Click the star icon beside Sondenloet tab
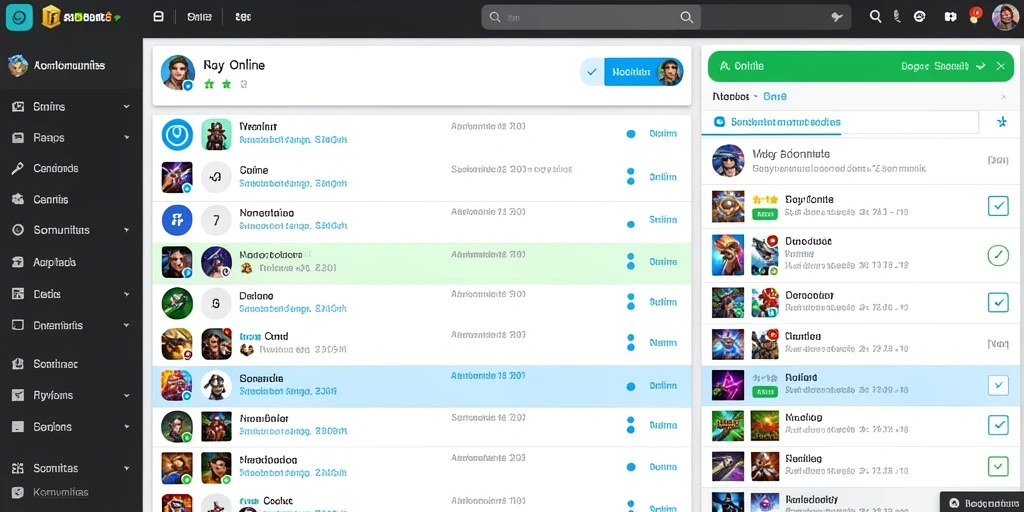Viewport: 1024px width, 512px height. coord(1002,122)
